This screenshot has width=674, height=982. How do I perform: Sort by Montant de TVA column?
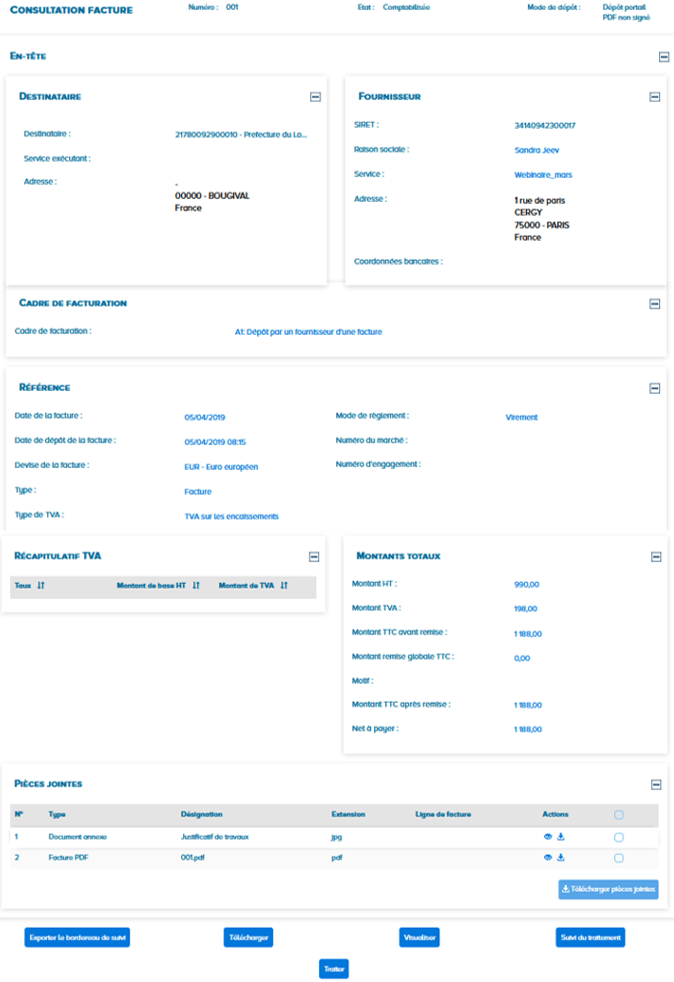click(284, 586)
